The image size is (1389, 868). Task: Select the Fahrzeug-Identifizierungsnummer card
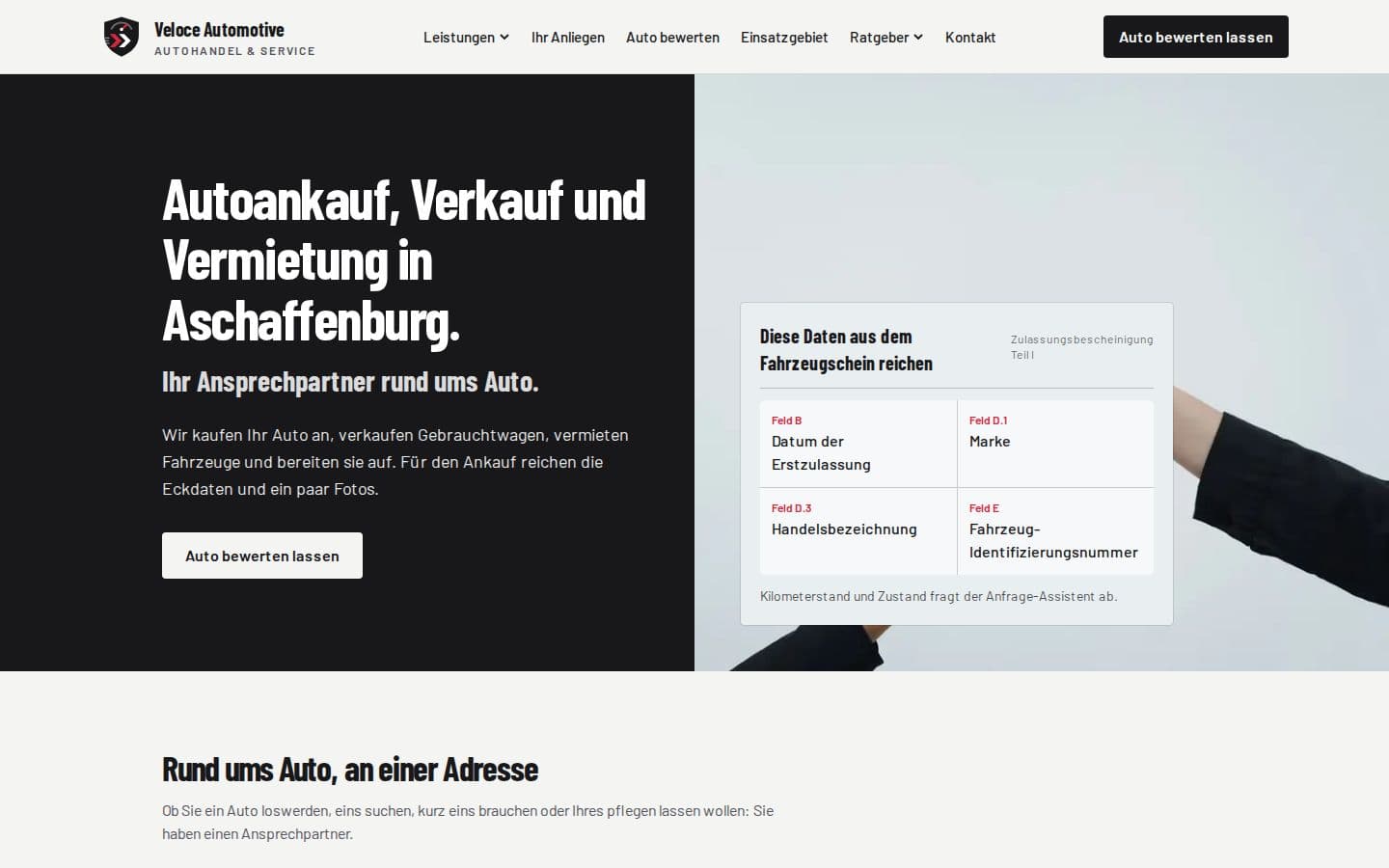(x=1055, y=531)
